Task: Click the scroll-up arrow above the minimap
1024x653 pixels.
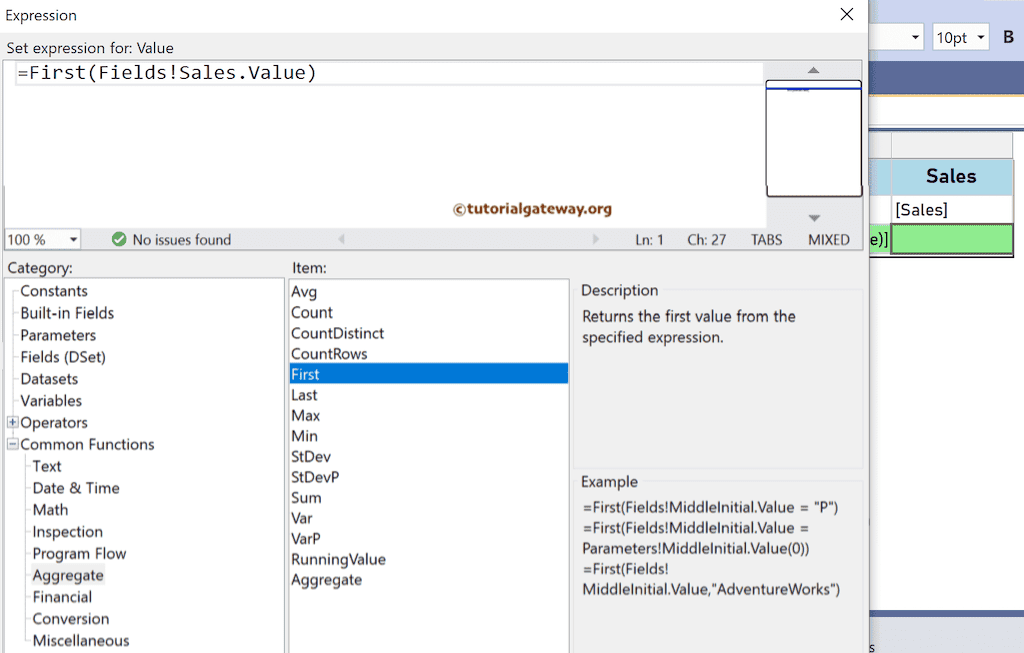Action: pos(813,70)
